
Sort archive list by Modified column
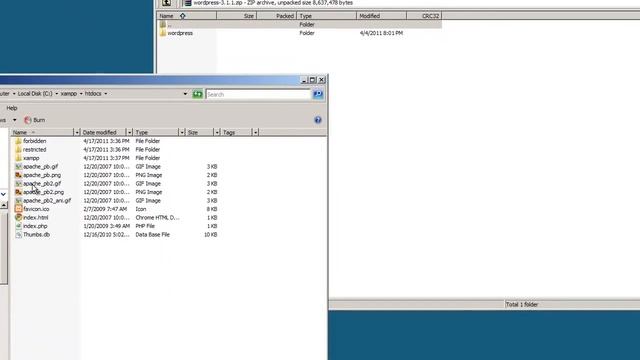click(x=382, y=16)
